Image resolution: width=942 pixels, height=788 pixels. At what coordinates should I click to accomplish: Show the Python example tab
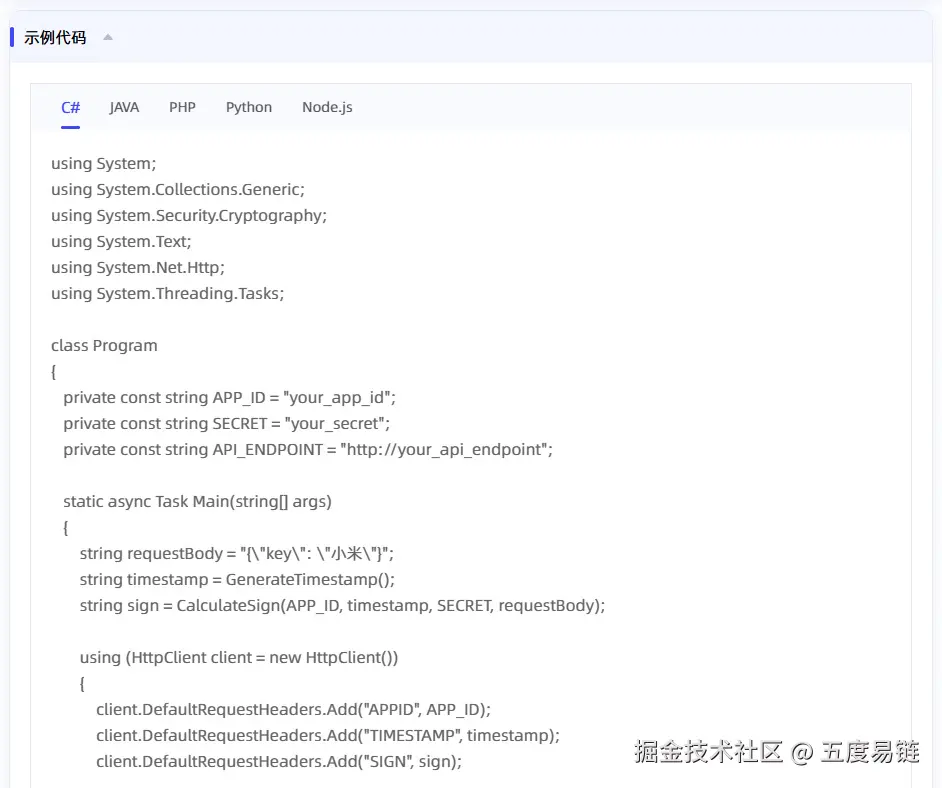(249, 108)
